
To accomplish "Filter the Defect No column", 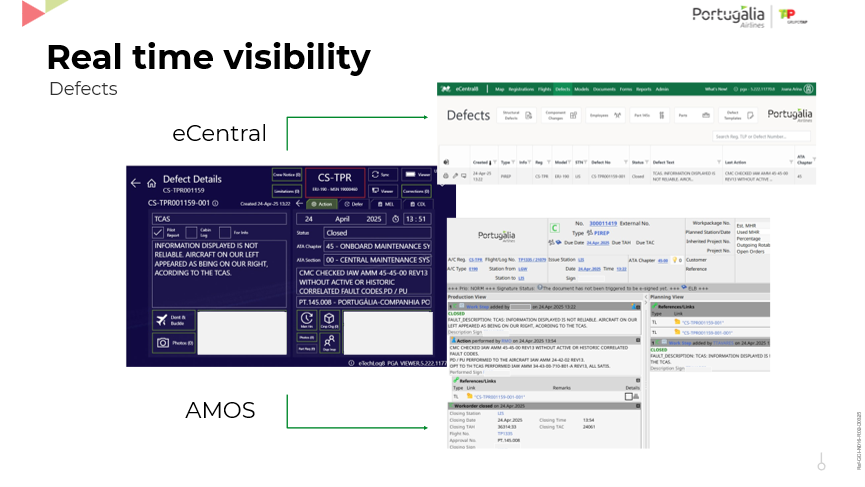I will (626, 162).
